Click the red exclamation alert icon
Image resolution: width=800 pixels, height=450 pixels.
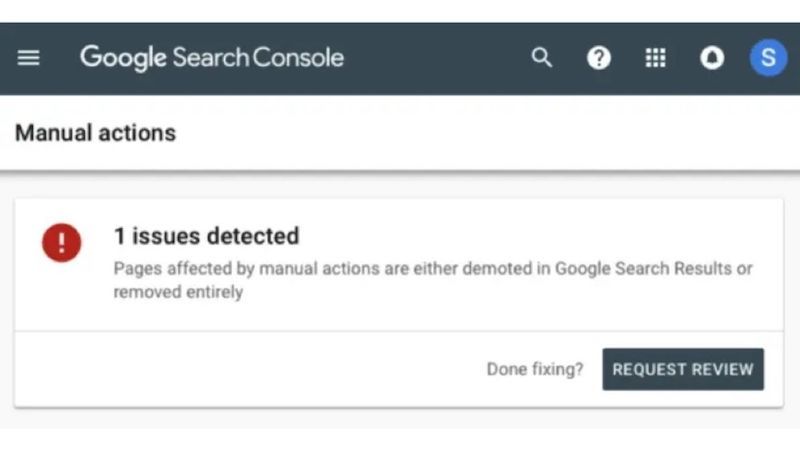(61, 243)
